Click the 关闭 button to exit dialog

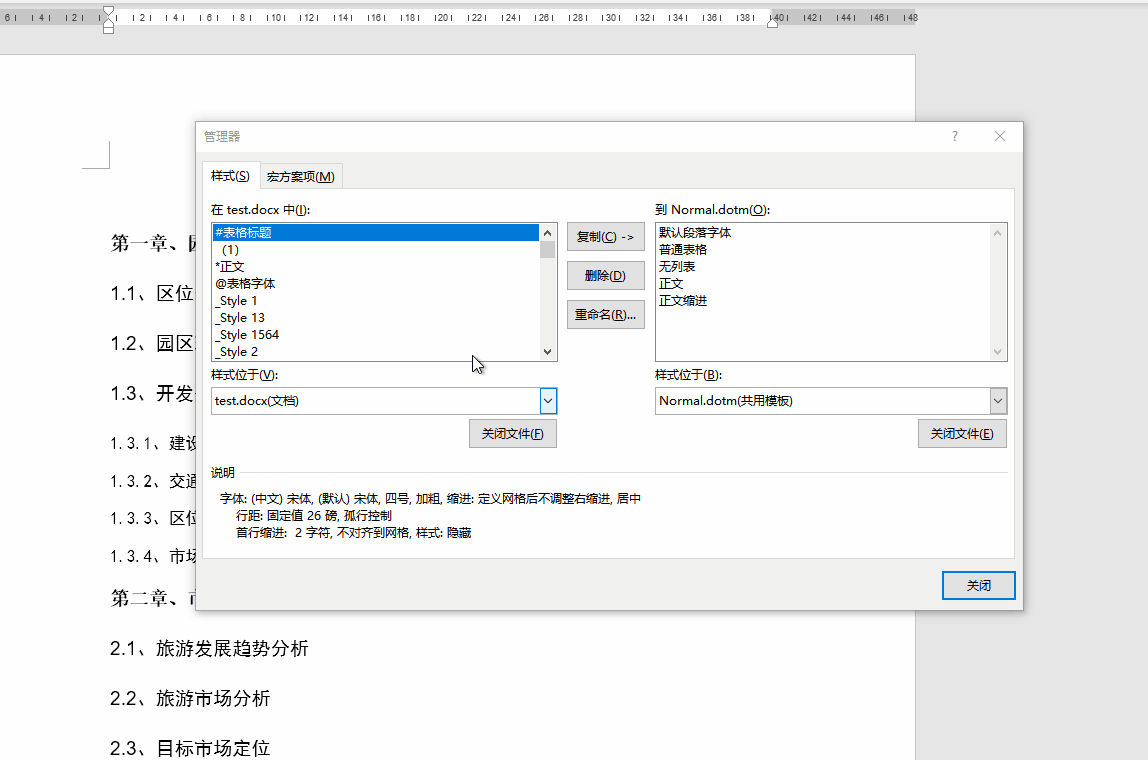pyautogui.click(x=978, y=585)
